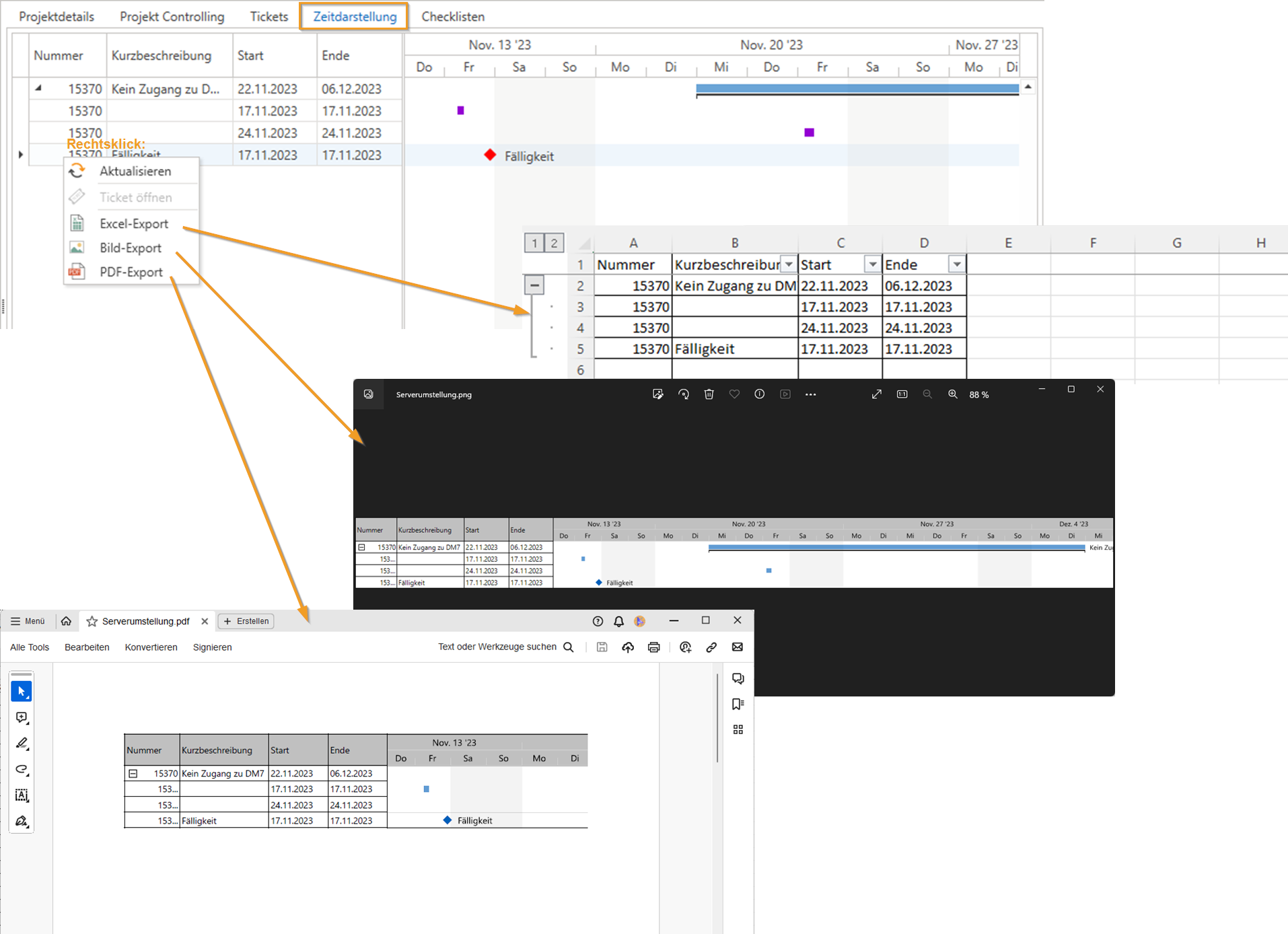This screenshot has width=1288, height=934.
Task: Switch to the Checklisten tab
Action: 453,16
